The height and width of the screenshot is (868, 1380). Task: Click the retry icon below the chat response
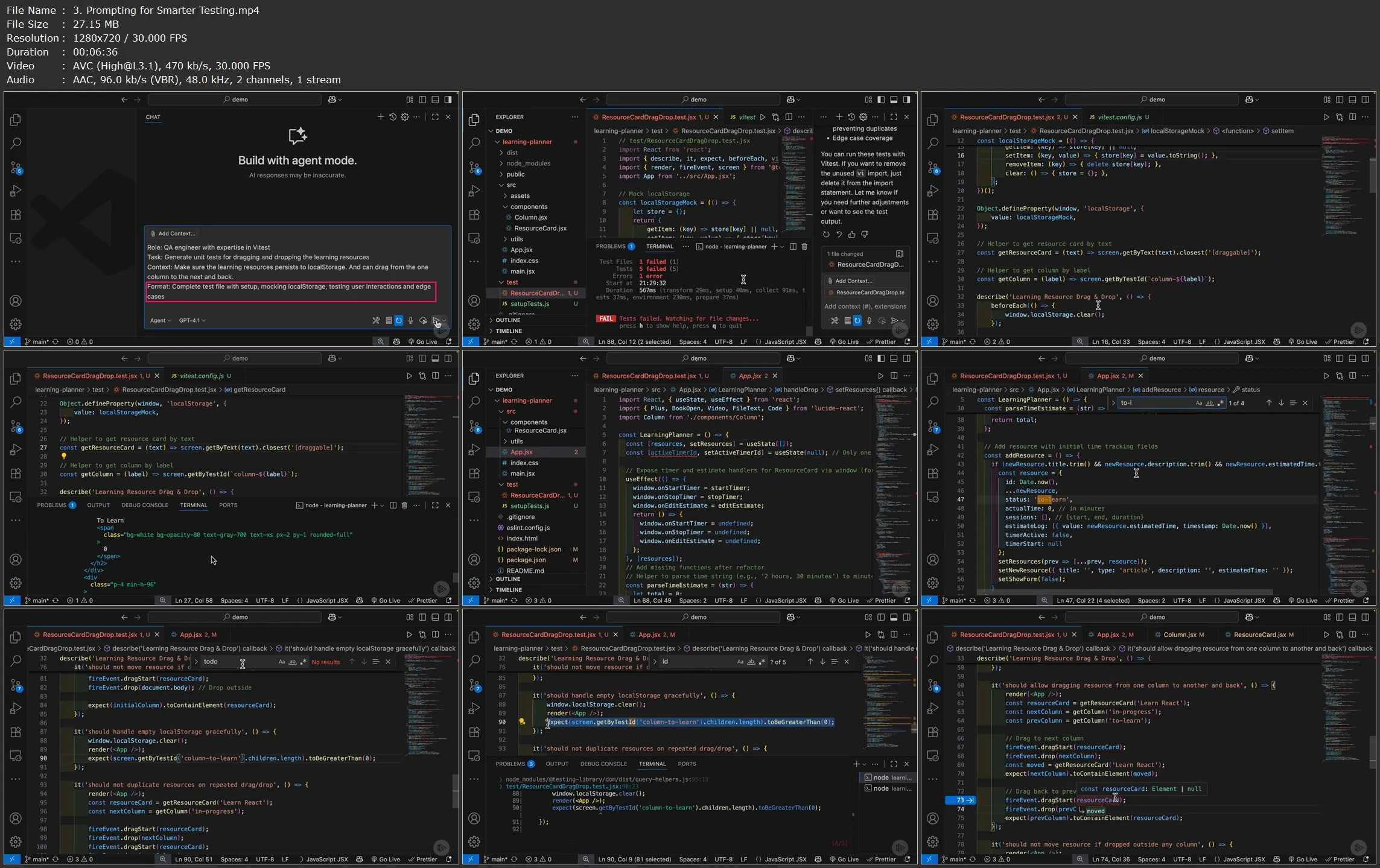(x=826, y=235)
